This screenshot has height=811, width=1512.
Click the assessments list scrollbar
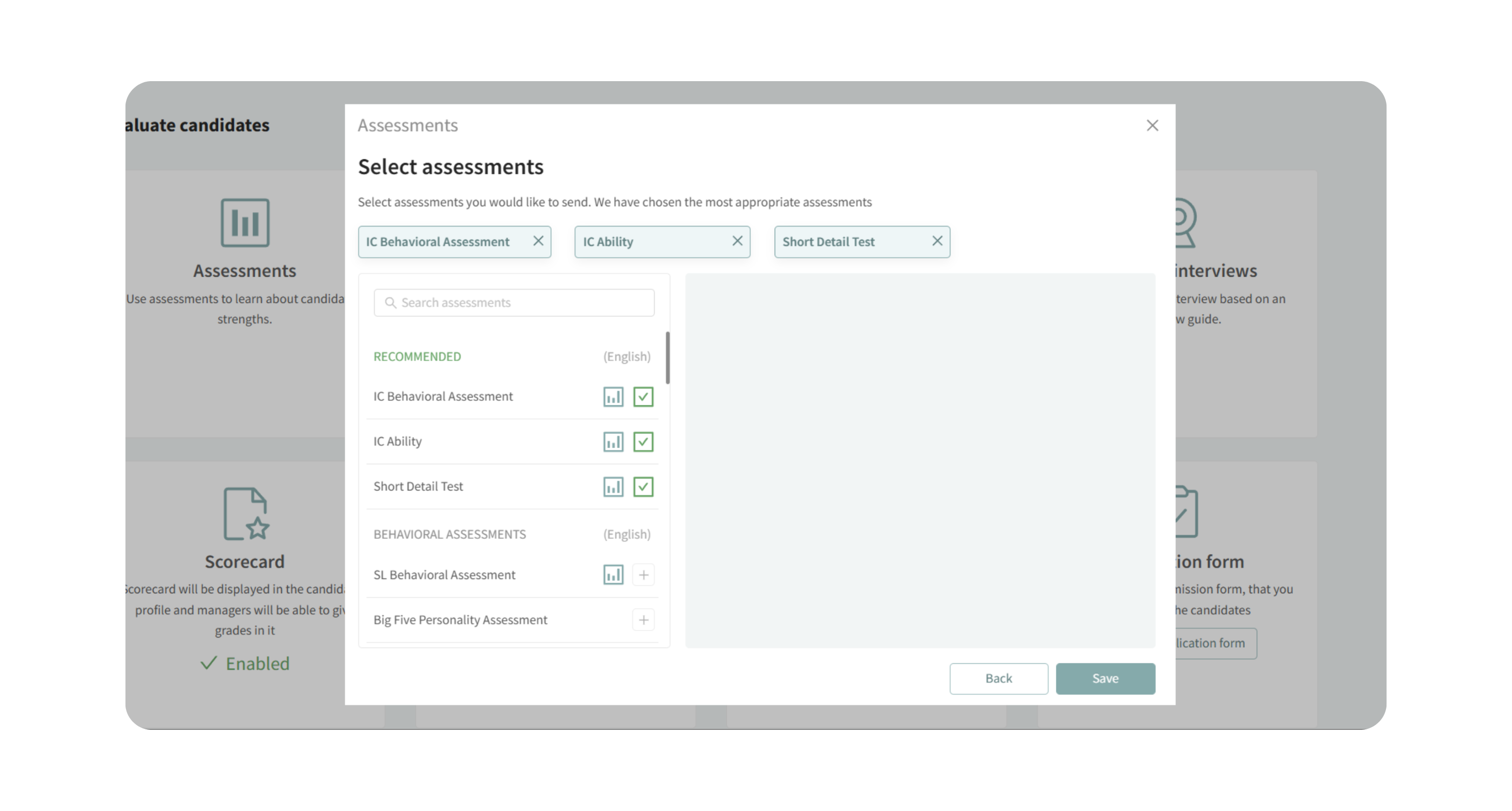[x=667, y=358]
